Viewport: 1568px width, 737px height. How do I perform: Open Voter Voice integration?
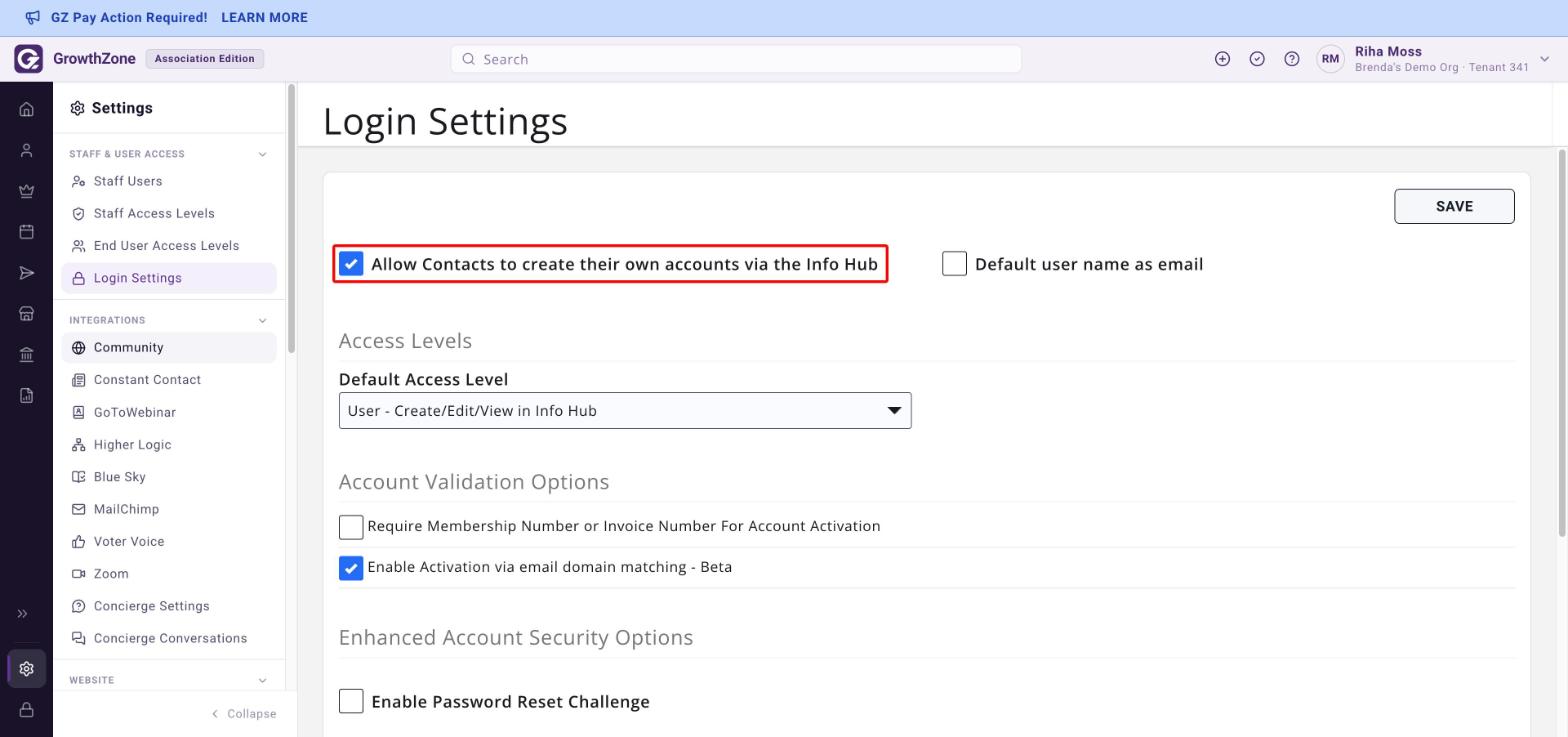click(169, 541)
